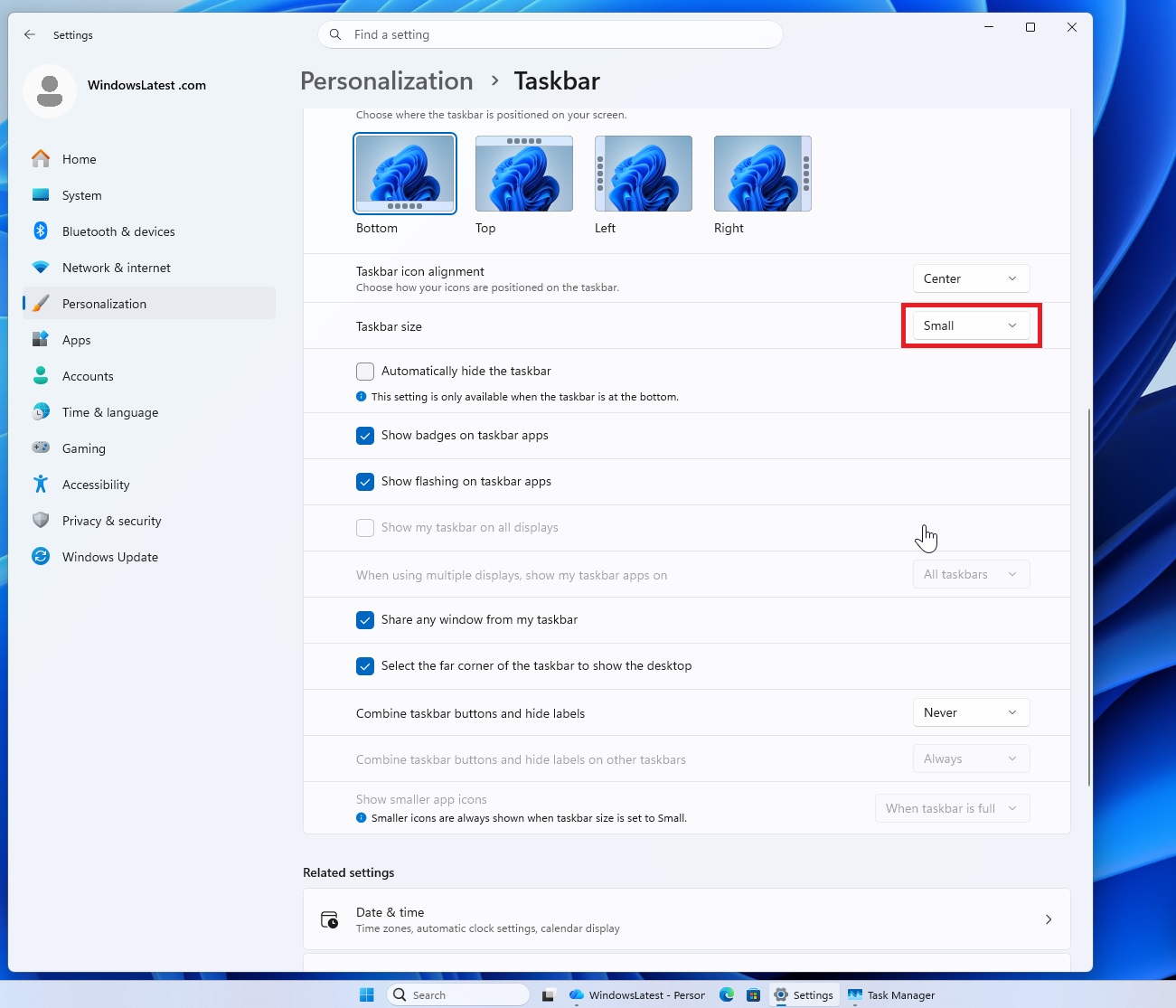The width and height of the screenshot is (1176, 1008).
Task: Open Accessibility settings page
Action: coord(149,485)
